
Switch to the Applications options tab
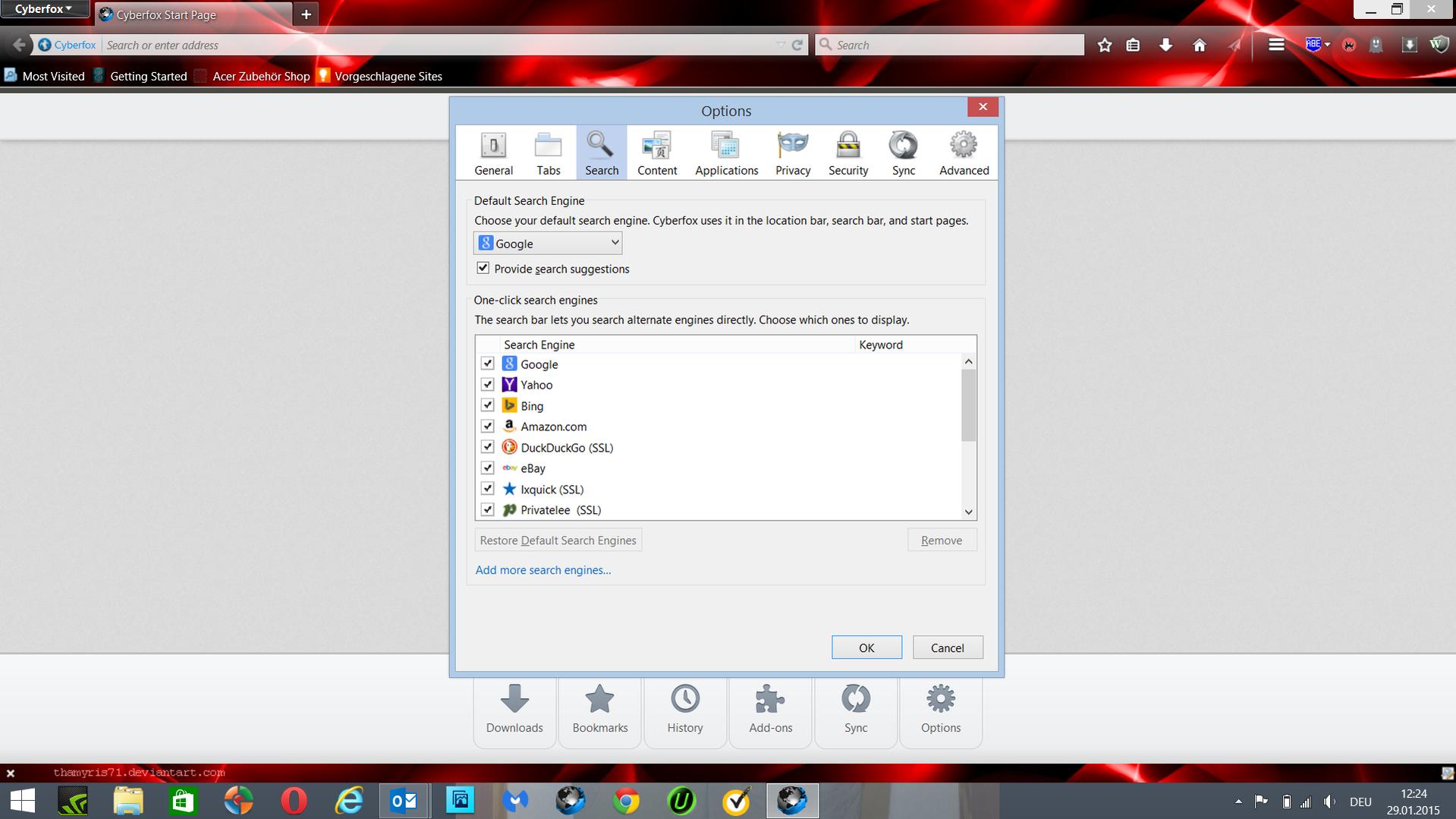coord(726,153)
